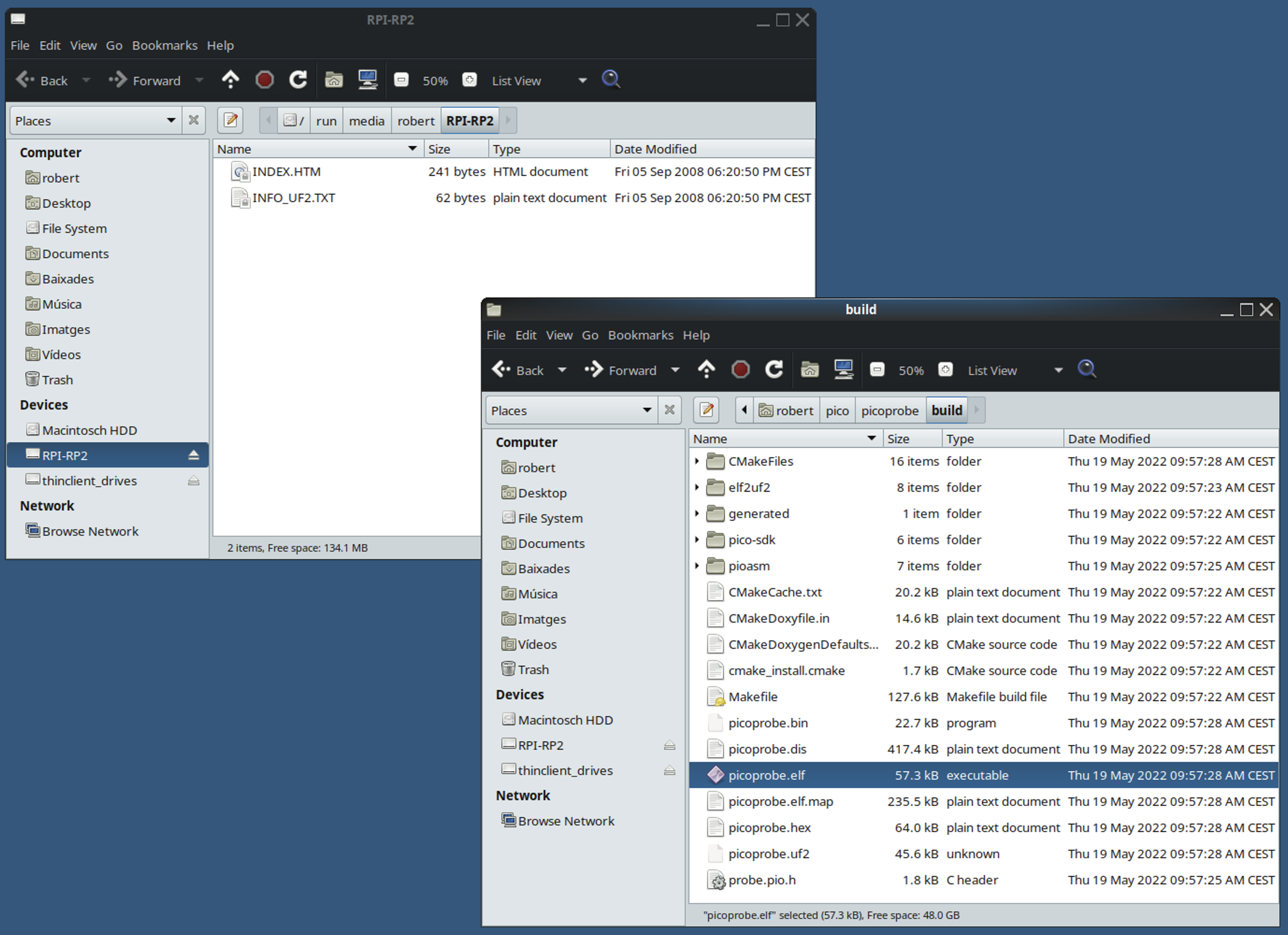Toggle location edit button in RPI-RP2 window
1288x935 pixels.
[x=231, y=120]
